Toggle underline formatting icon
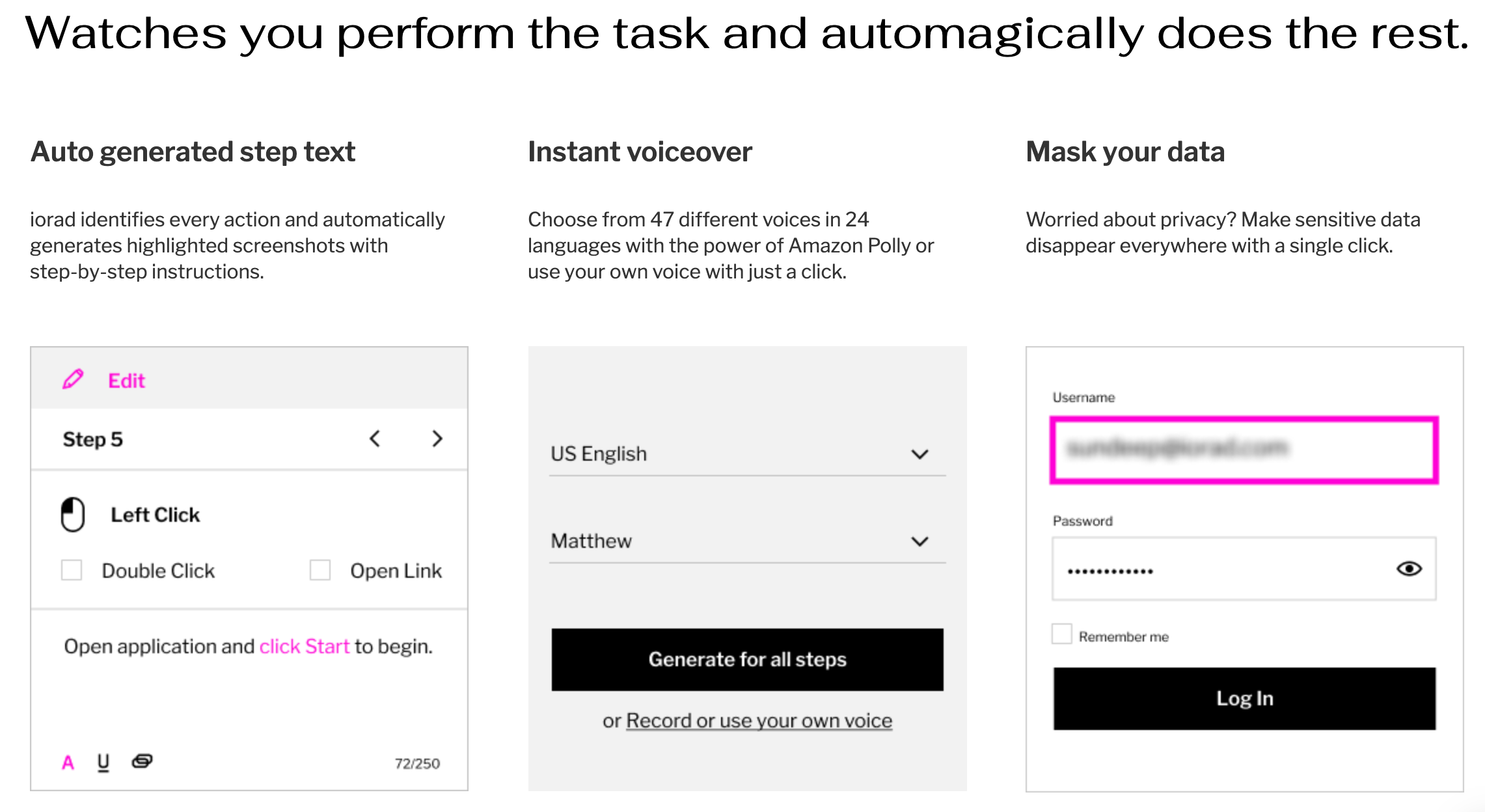 pos(103,763)
